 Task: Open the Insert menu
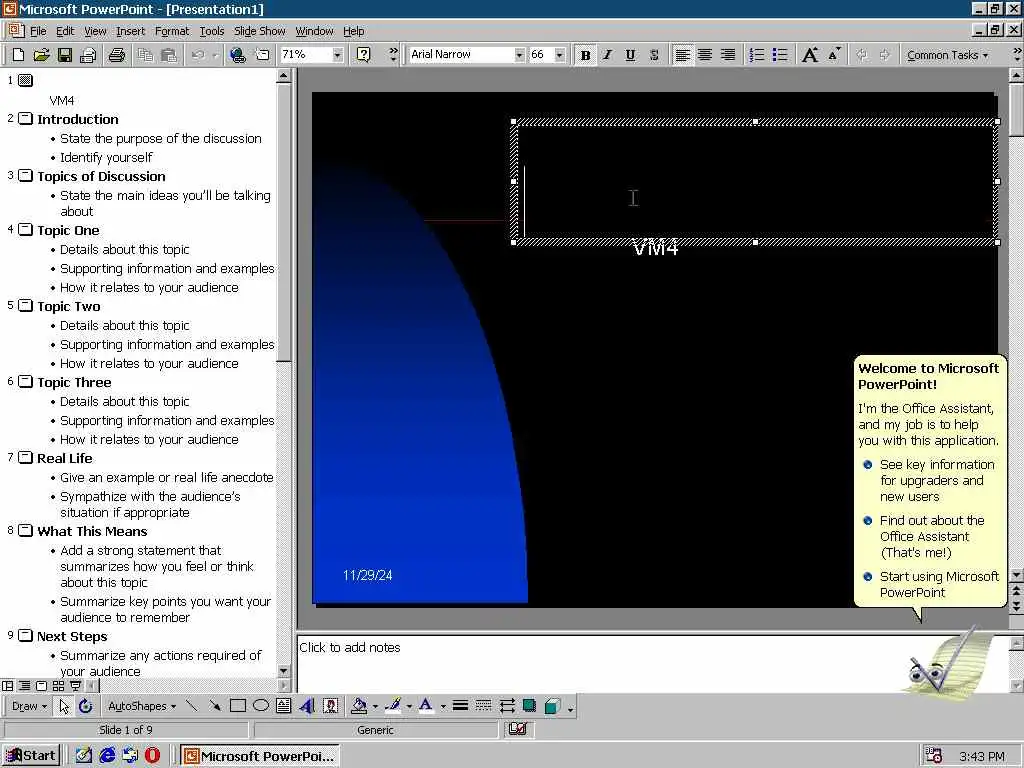point(131,31)
